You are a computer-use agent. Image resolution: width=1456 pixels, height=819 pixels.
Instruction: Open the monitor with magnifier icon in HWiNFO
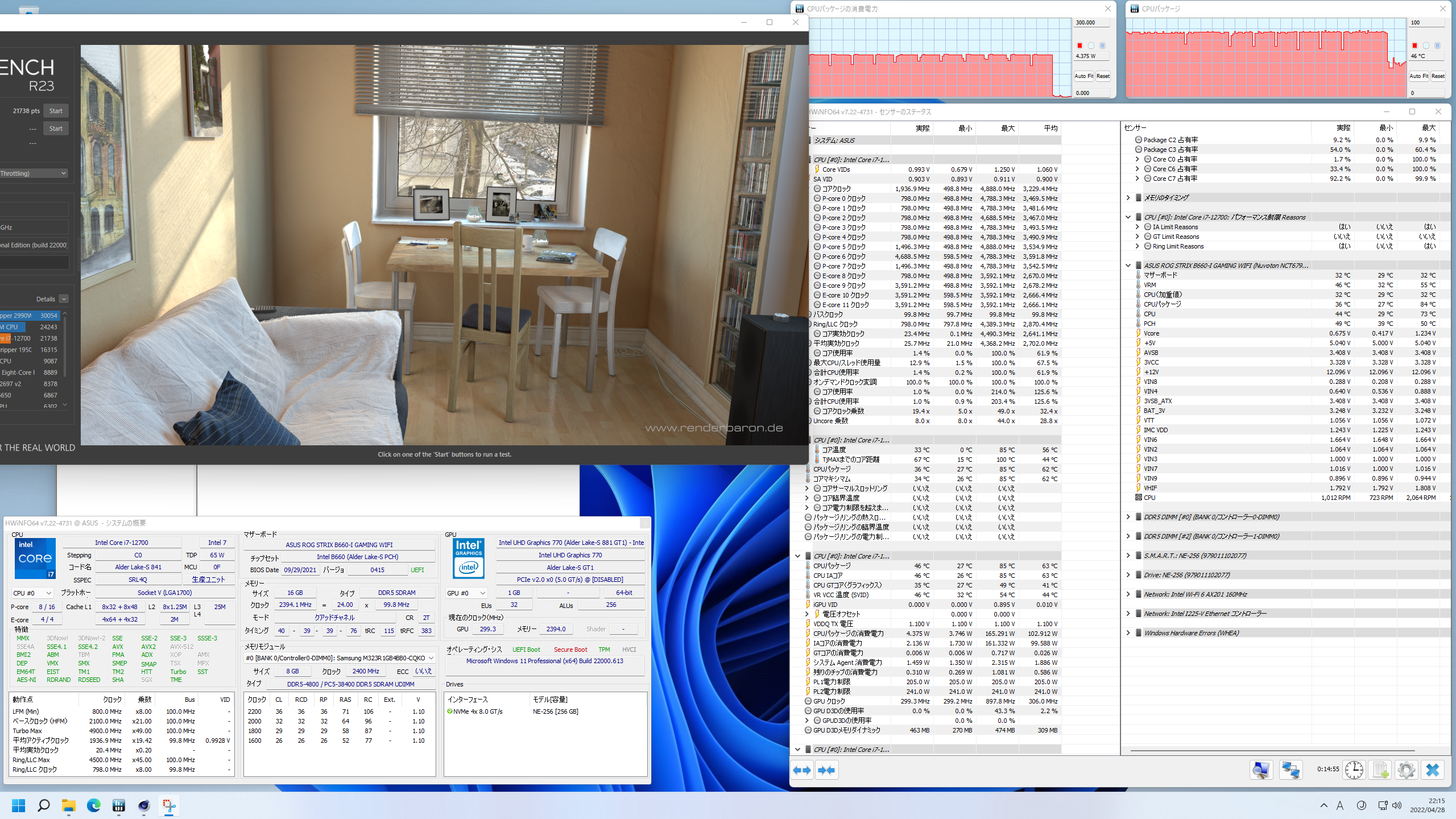click(x=1261, y=770)
